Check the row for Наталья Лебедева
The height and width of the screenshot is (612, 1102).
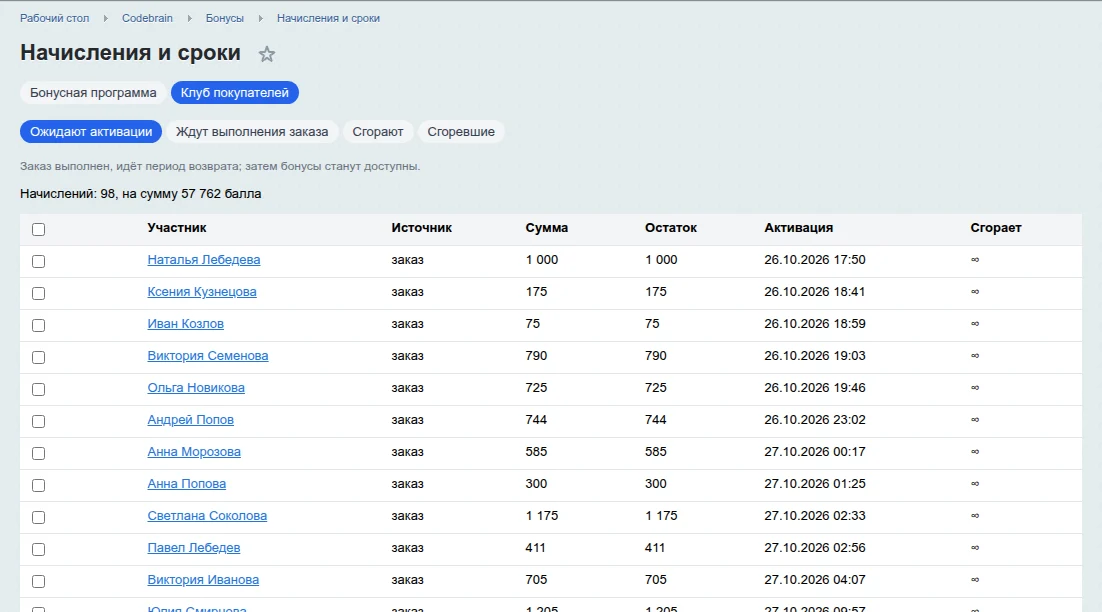pos(39,261)
